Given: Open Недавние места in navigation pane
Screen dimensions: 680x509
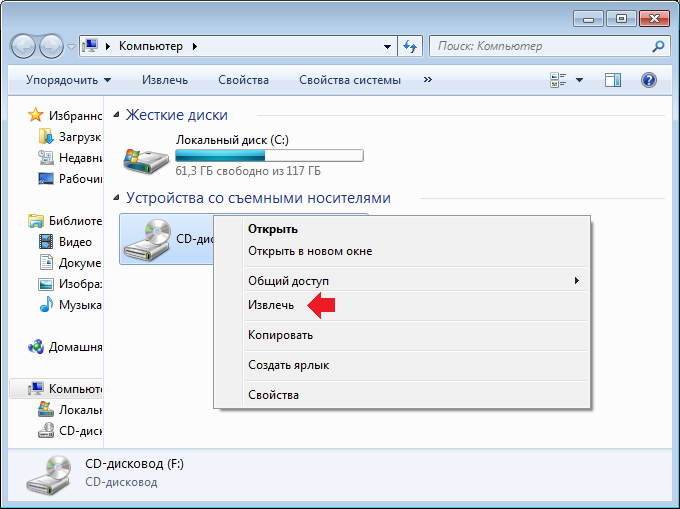Looking at the screenshot, I should (x=69, y=157).
